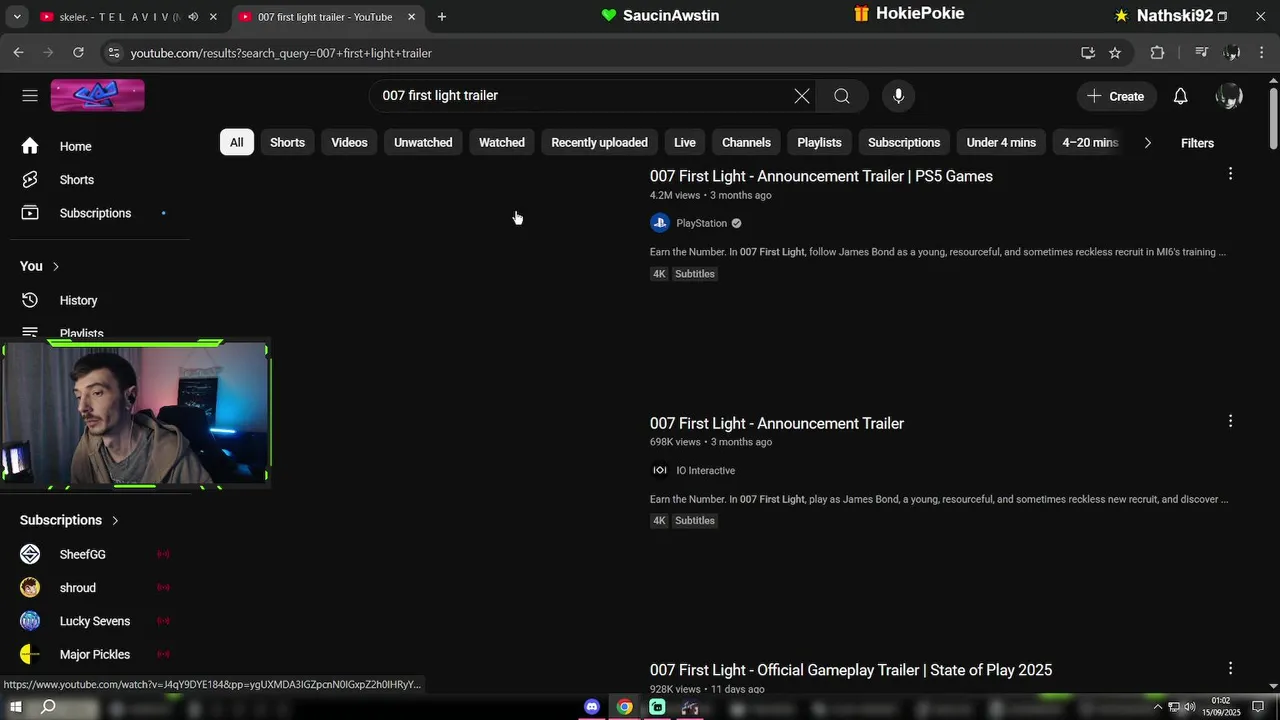Open the Lucky Sevens subscription channel

pyautogui.click(x=95, y=621)
